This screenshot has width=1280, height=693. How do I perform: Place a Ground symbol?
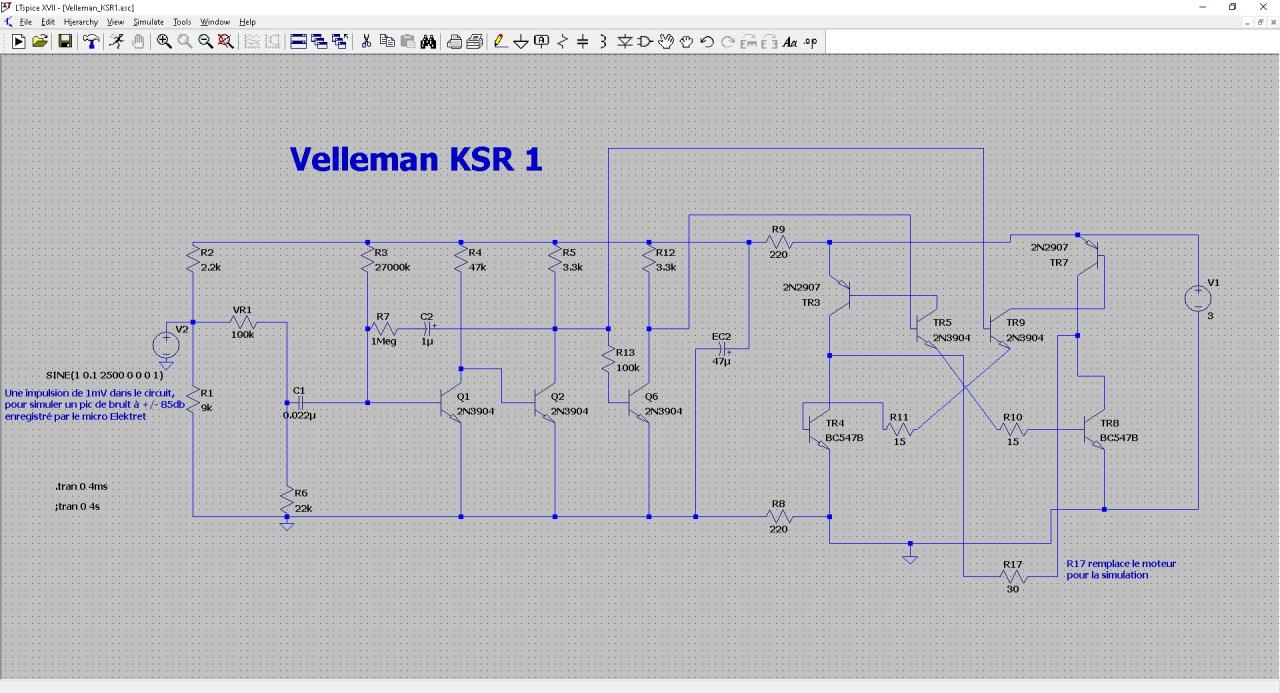[521, 41]
